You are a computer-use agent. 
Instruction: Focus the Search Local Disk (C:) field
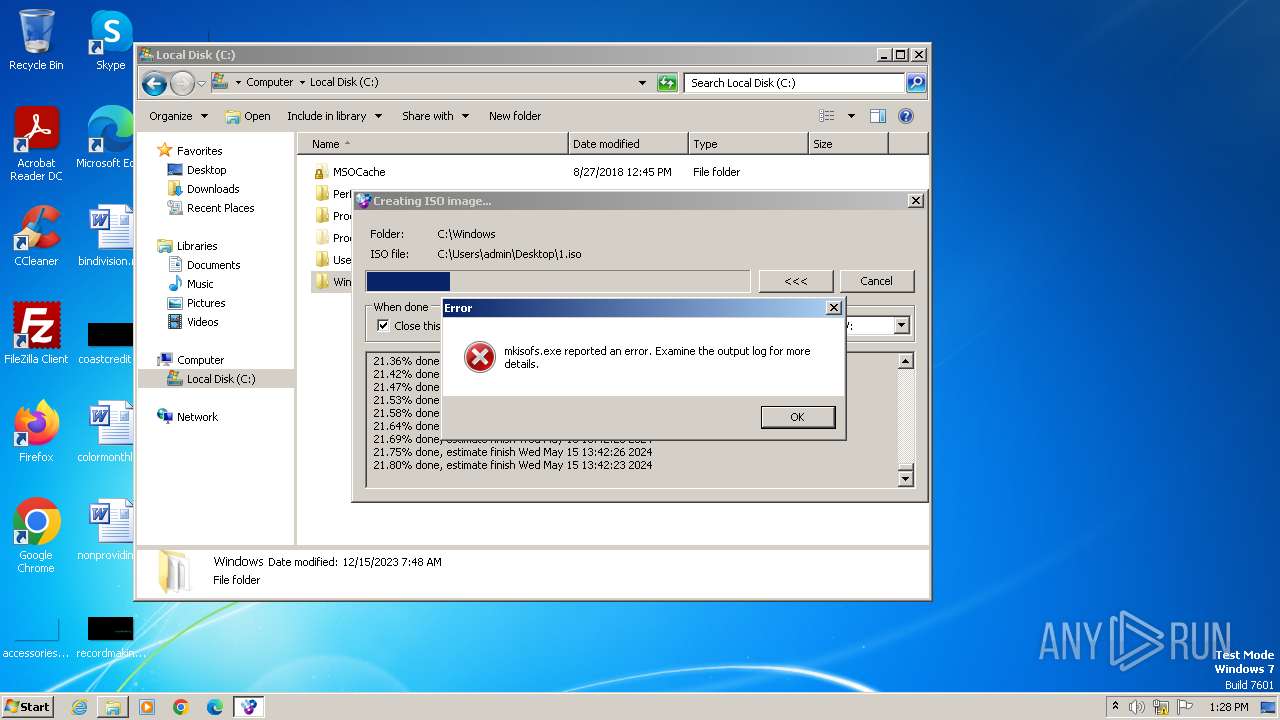pos(795,83)
